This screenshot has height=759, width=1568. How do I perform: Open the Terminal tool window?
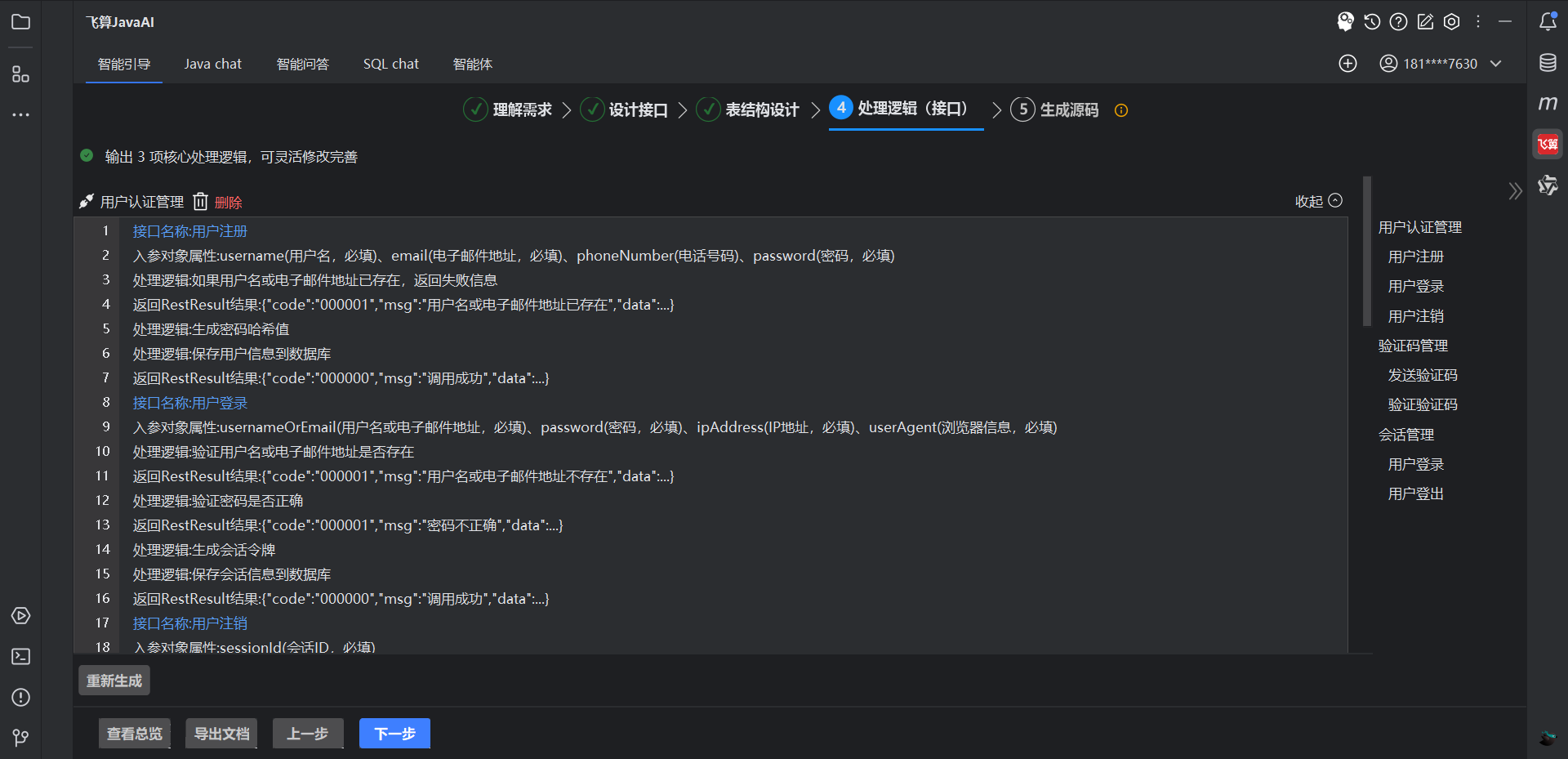(21, 657)
